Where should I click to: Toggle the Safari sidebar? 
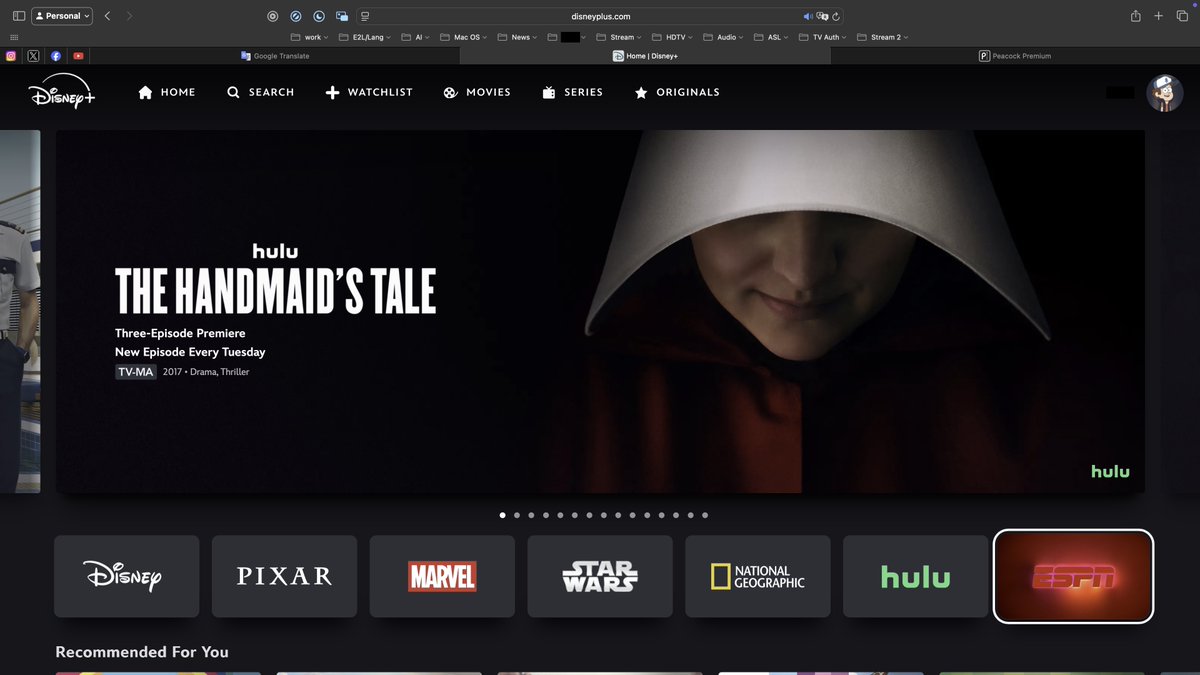(18, 16)
